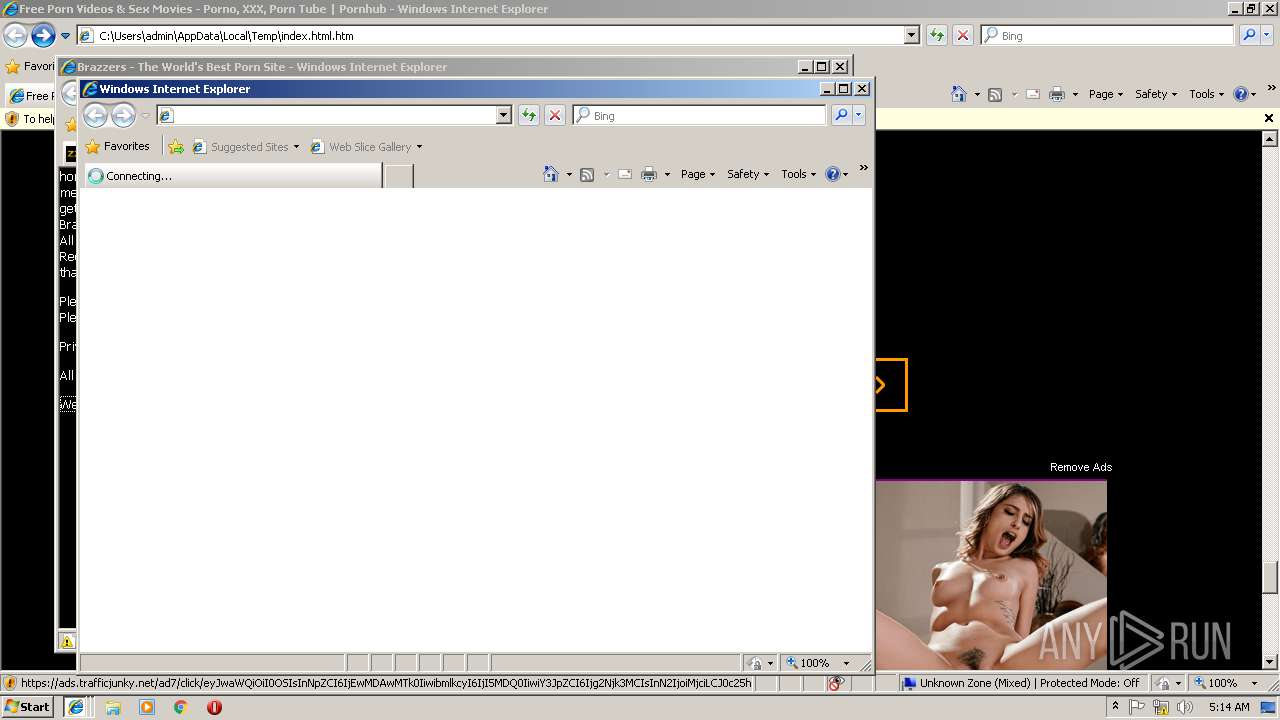This screenshot has width=1280, height=720.
Task: Expand Home options arrow in front IE
Action: 569,175
